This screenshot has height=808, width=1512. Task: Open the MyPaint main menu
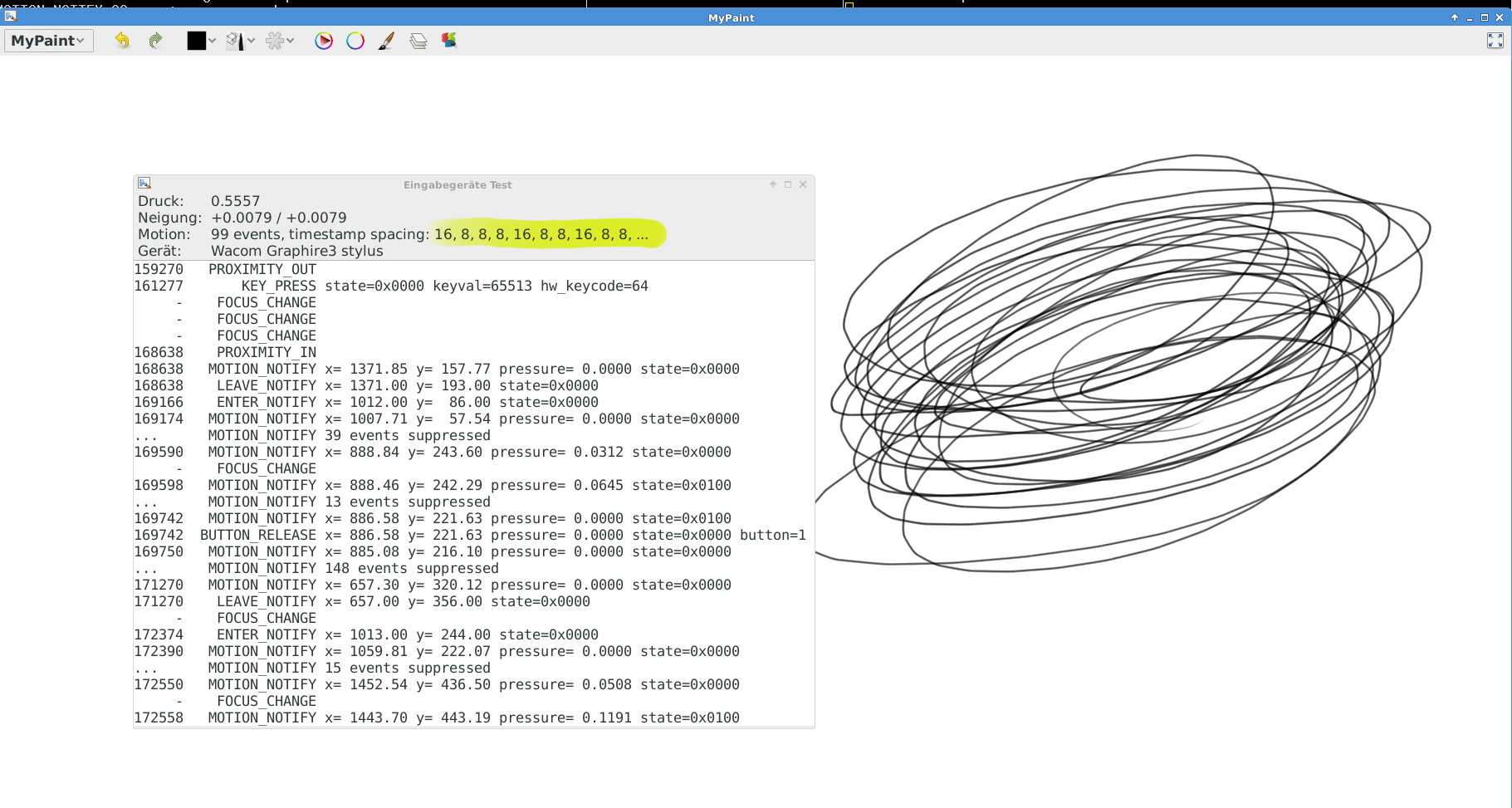[48, 41]
